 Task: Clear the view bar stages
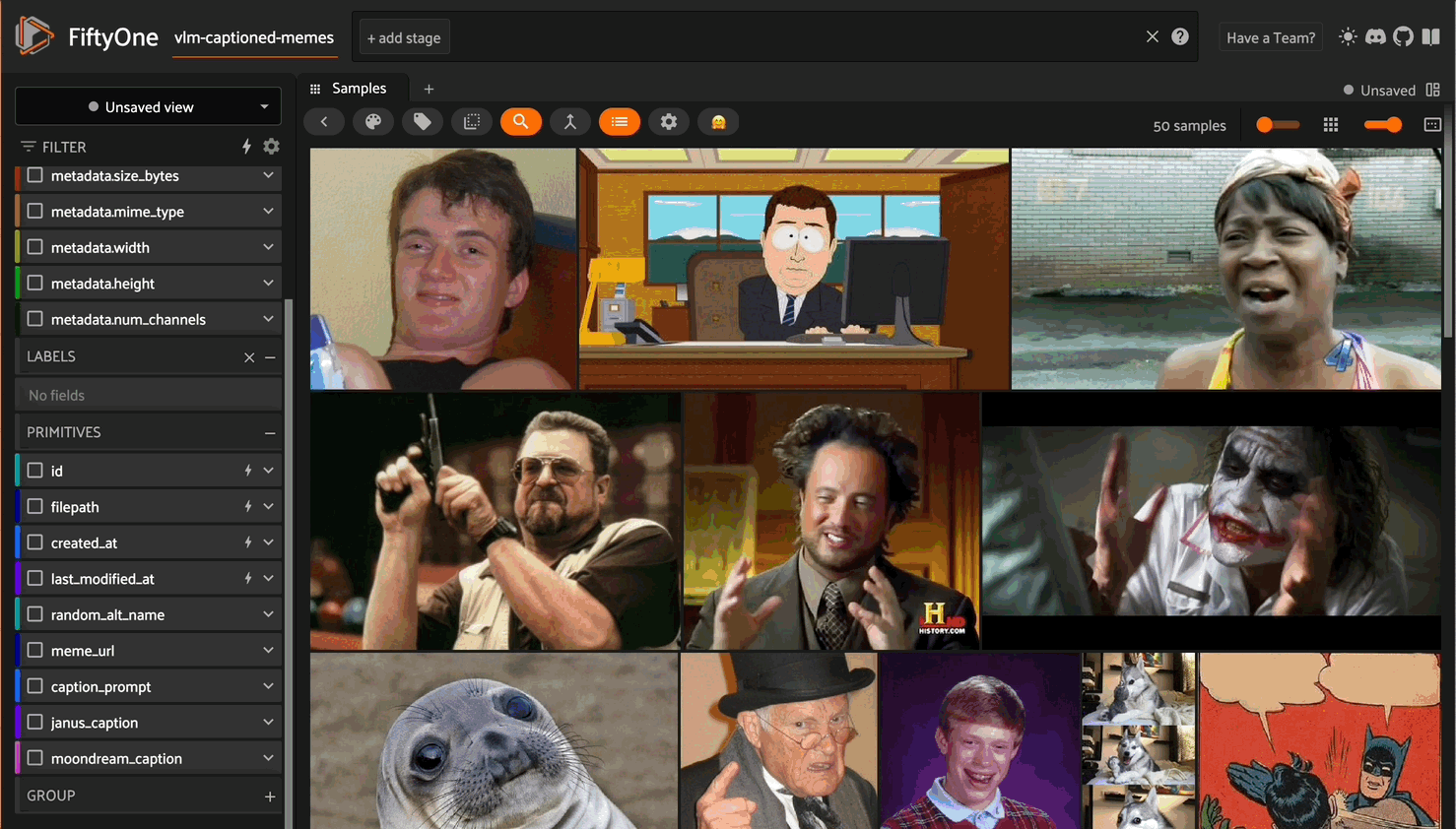point(1152,36)
